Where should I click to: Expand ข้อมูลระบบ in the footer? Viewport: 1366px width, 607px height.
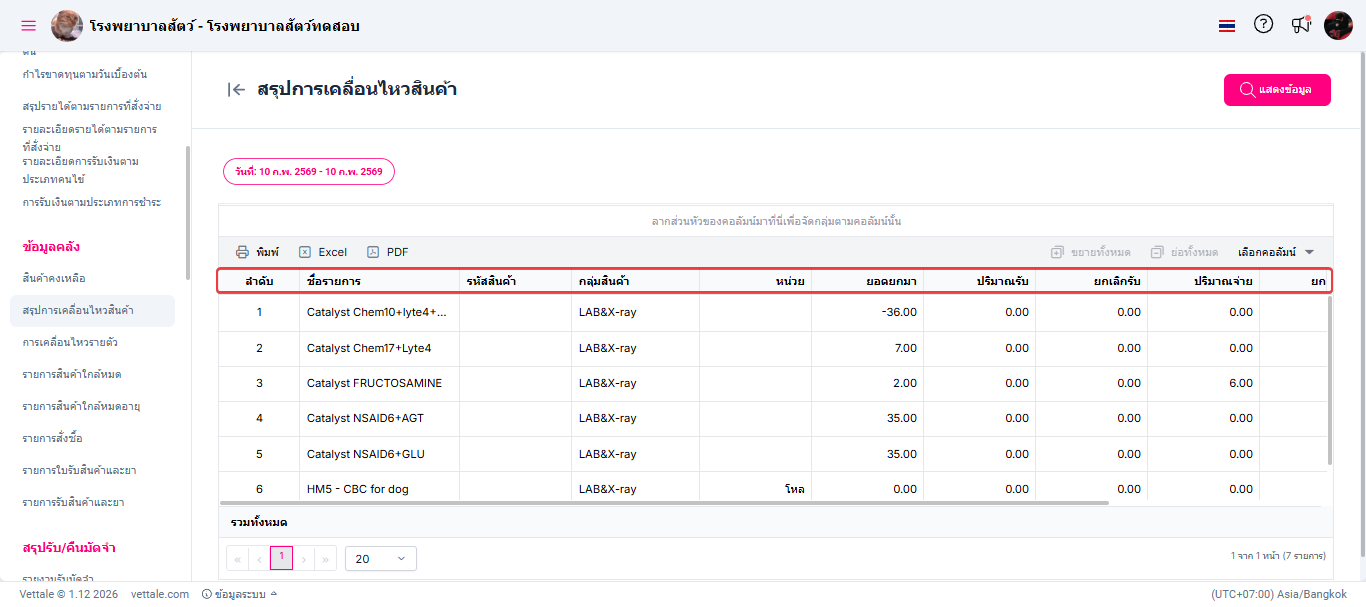click(x=239, y=594)
